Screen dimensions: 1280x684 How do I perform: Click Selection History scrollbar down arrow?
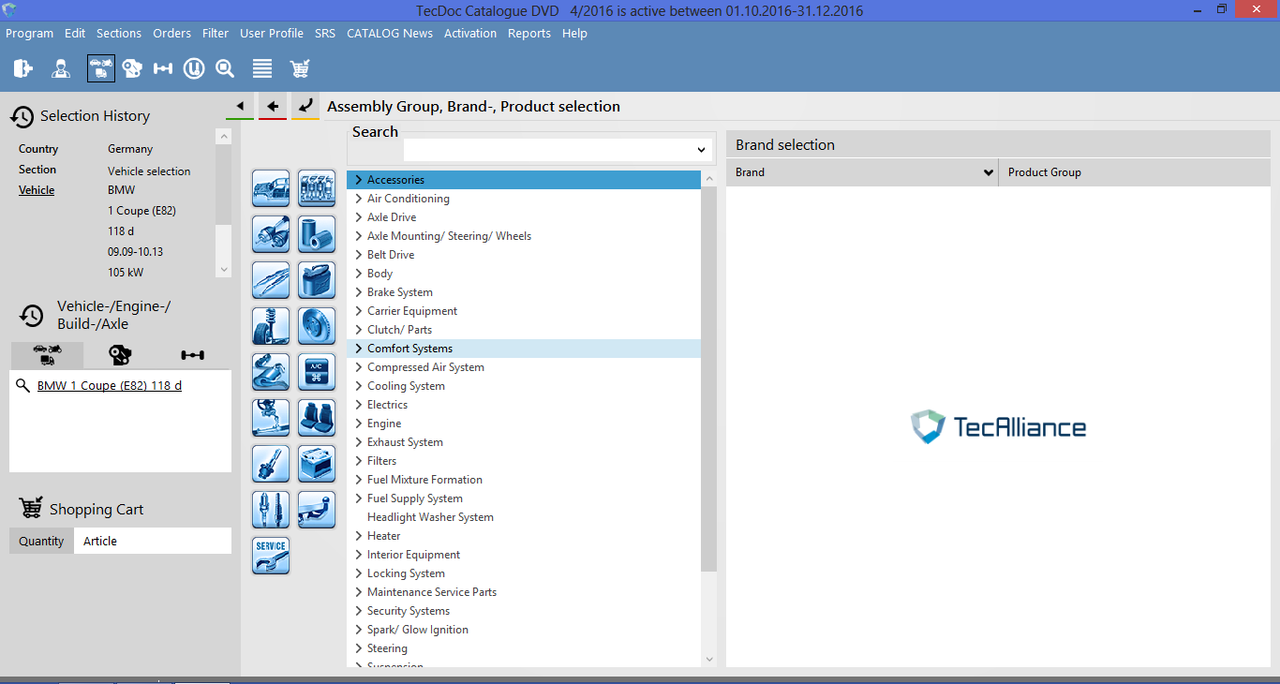pos(223,269)
